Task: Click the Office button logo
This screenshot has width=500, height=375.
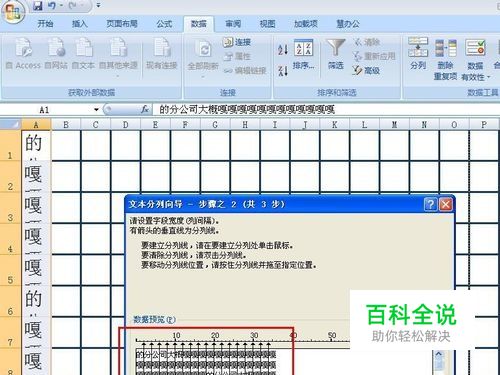Action: click(13, 11)
